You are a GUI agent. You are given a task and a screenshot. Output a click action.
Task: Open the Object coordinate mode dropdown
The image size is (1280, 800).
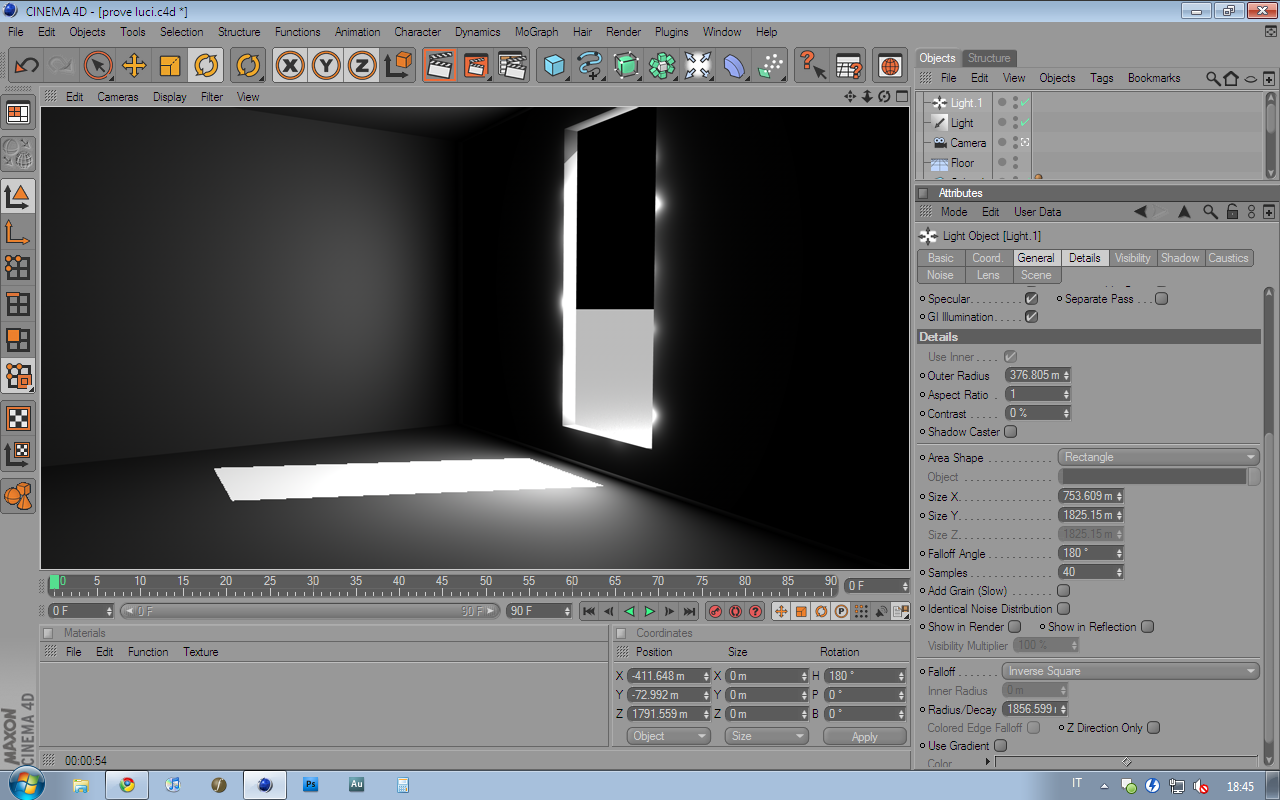coord(669,736)
